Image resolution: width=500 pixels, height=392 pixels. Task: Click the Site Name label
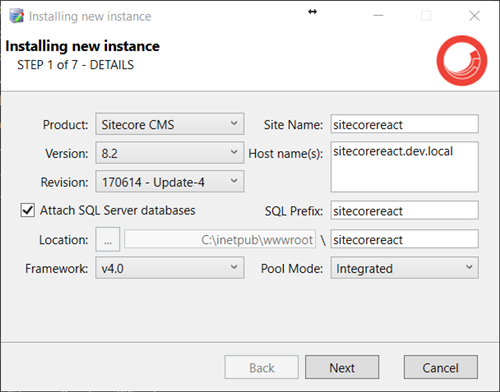pos(293,125)
